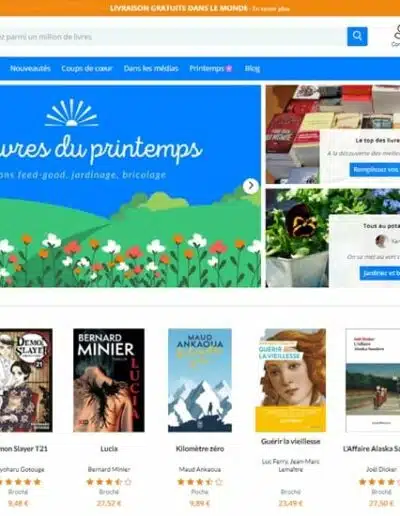This screenshot has width=400, height=516.
Task: Click star rating under Lucia
Action: [109, 482]
